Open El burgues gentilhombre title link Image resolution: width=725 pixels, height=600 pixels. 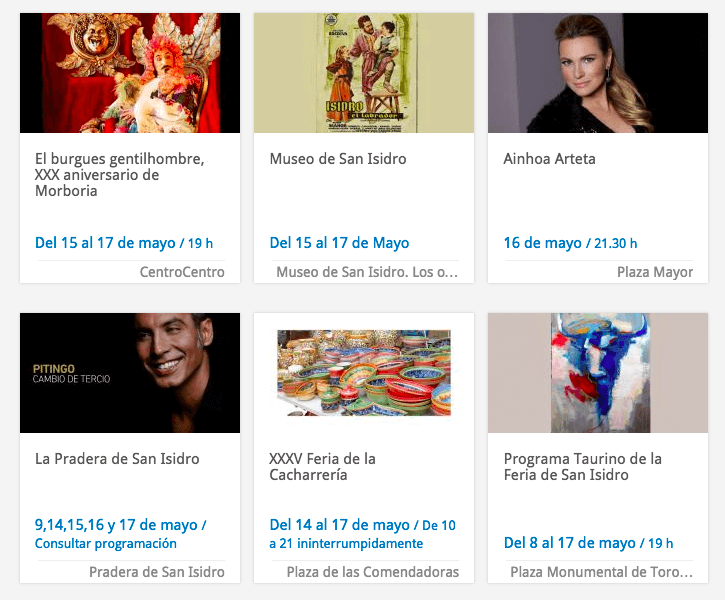(120, 175)
